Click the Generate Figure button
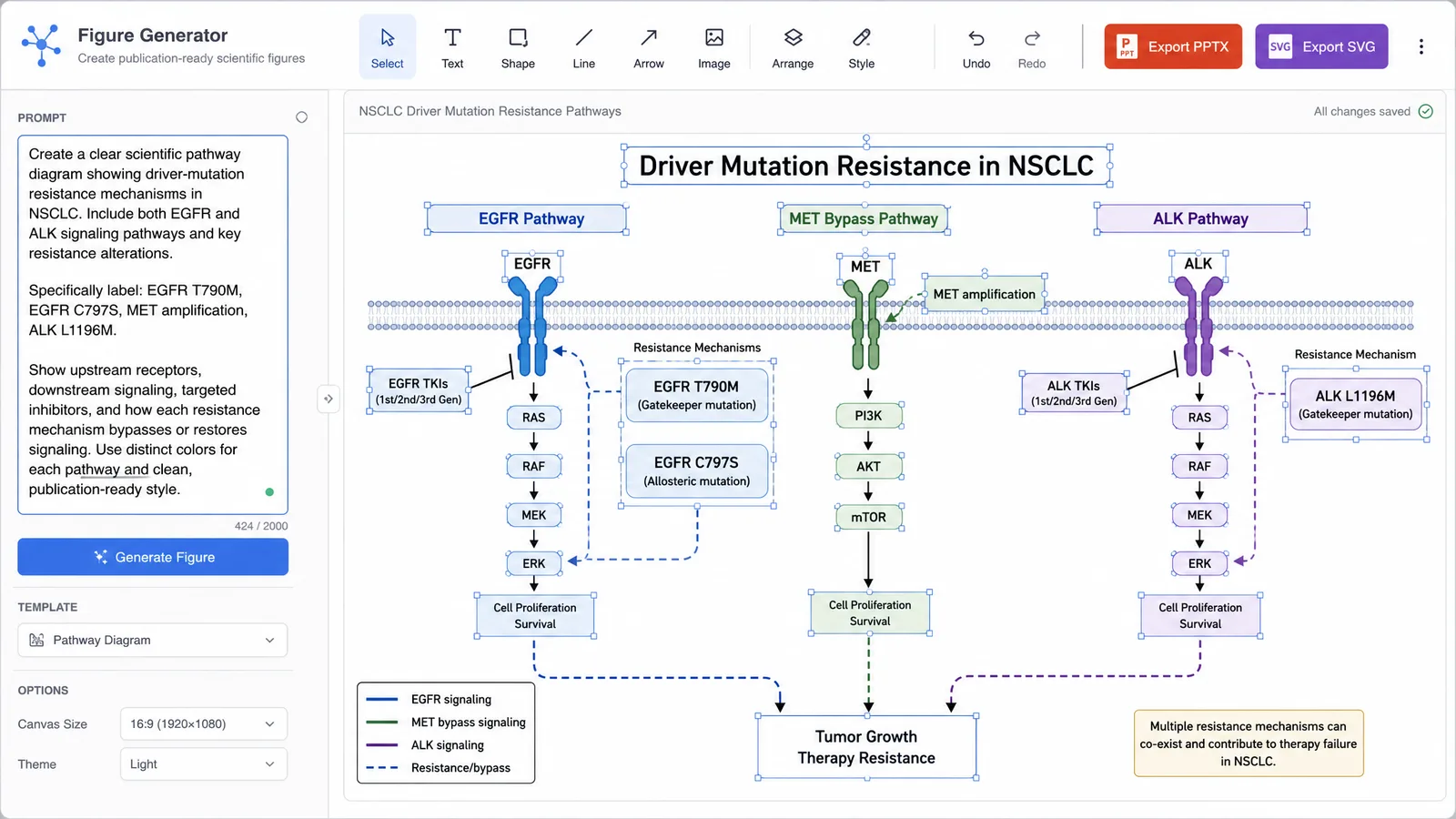 [x=153, y=557]
